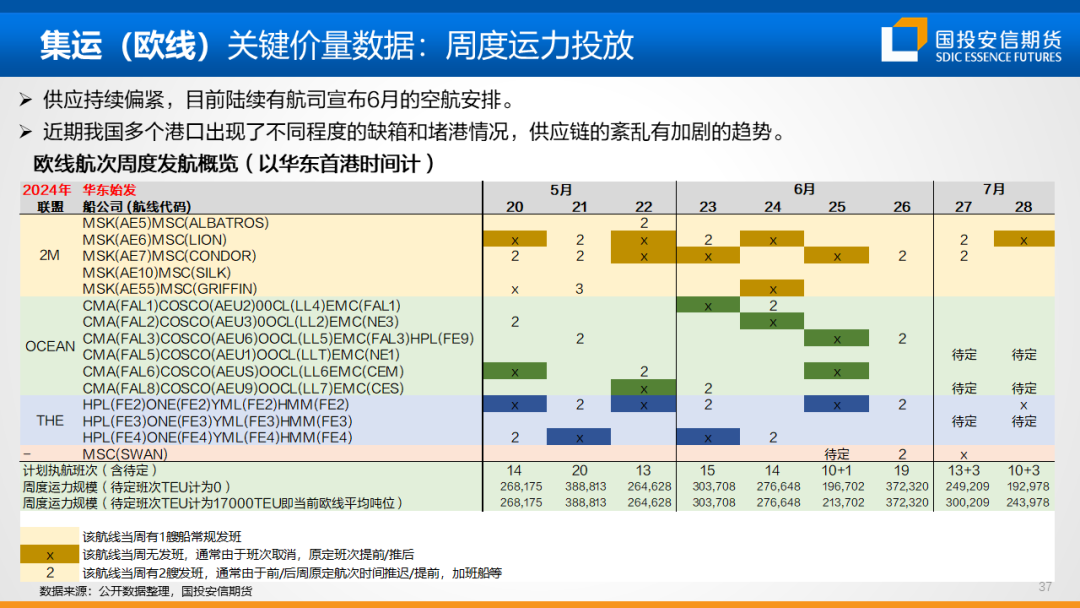Click the blue x cell for HPL(FE4) week 21

[579, 437]
